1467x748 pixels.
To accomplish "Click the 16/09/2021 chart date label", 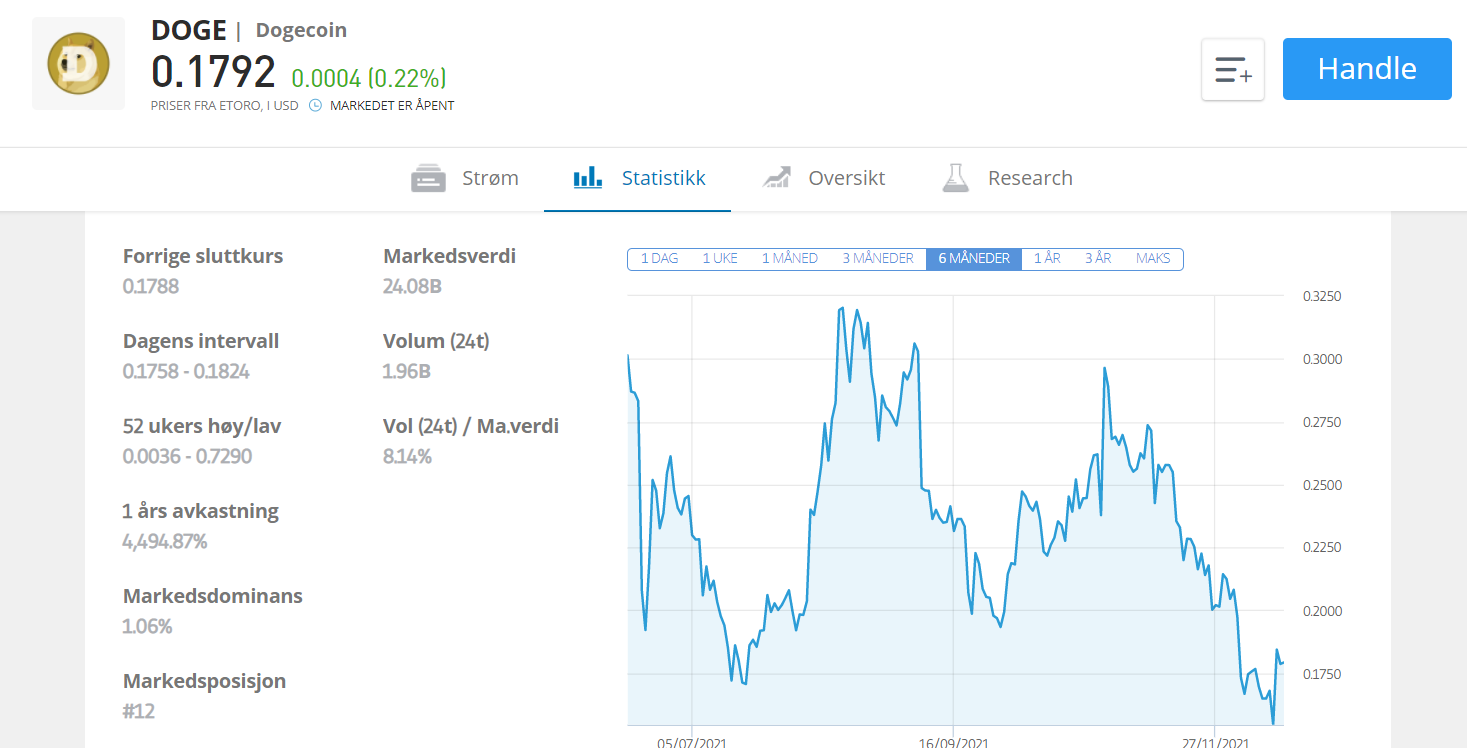I will 953,742.
